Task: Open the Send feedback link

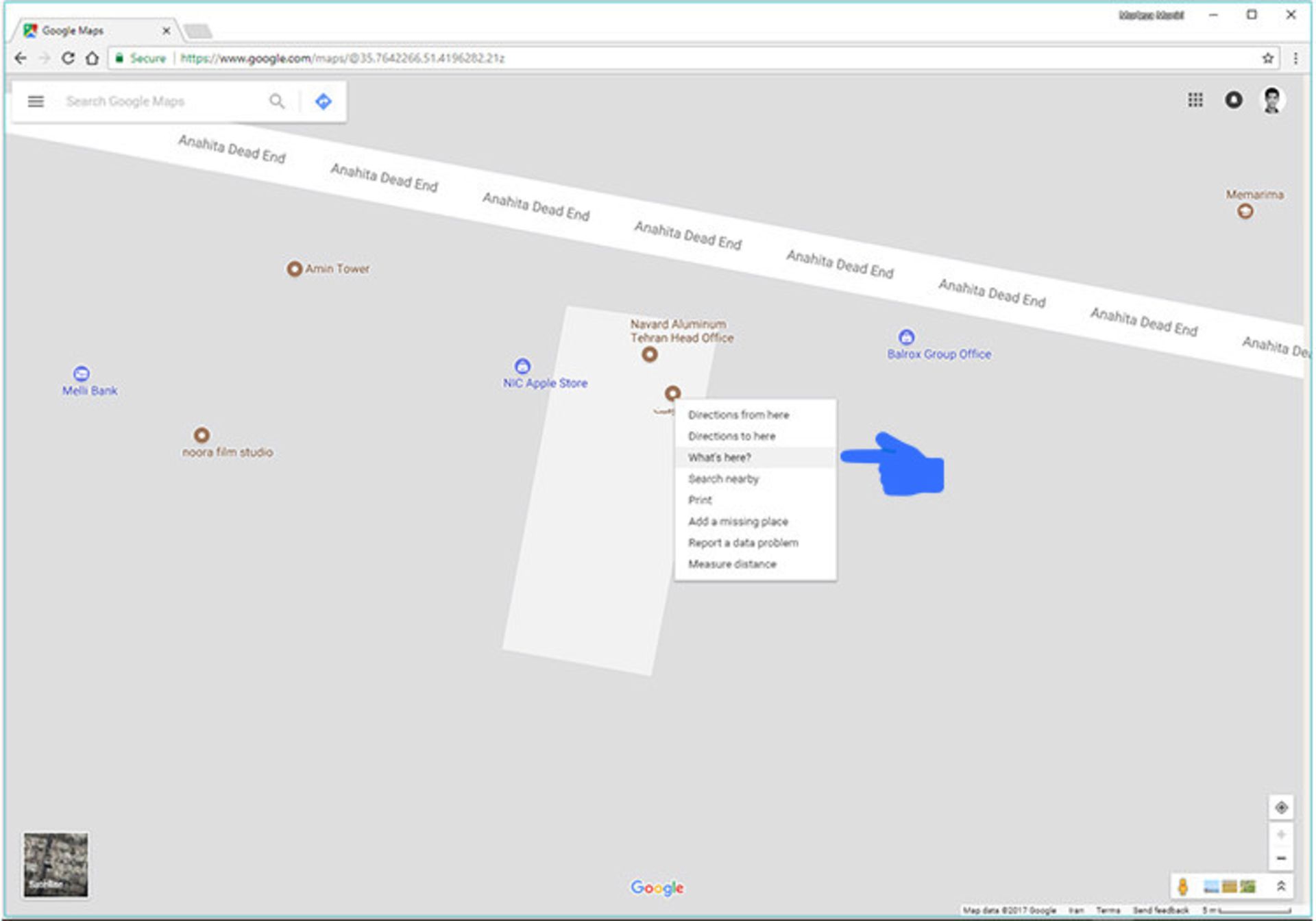Action: tap(1160, 910)
